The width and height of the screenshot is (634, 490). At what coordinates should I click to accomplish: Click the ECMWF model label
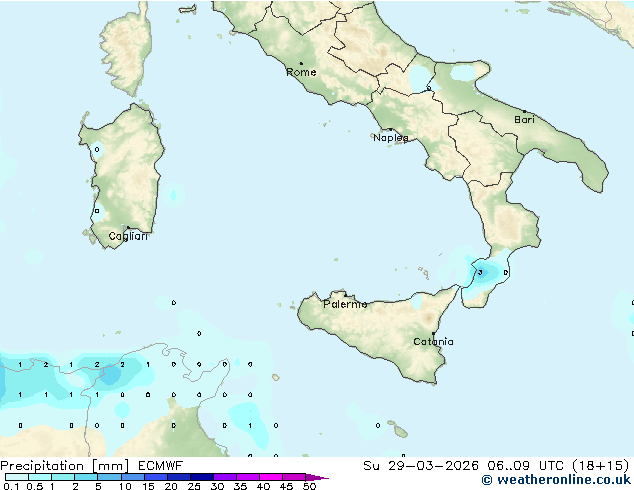pos(160,466)
